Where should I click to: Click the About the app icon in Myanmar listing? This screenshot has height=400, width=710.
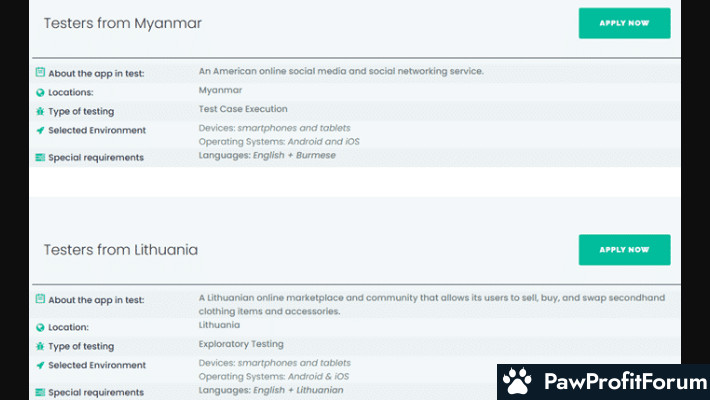pos(40,73)
